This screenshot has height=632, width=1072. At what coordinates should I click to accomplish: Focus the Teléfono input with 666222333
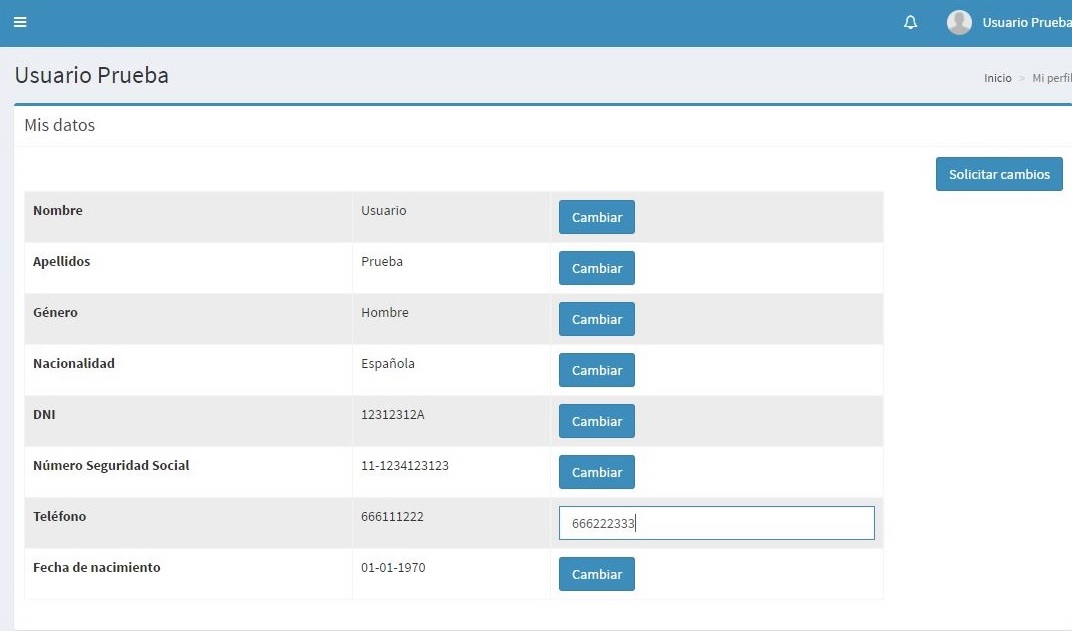pos(716,523)
